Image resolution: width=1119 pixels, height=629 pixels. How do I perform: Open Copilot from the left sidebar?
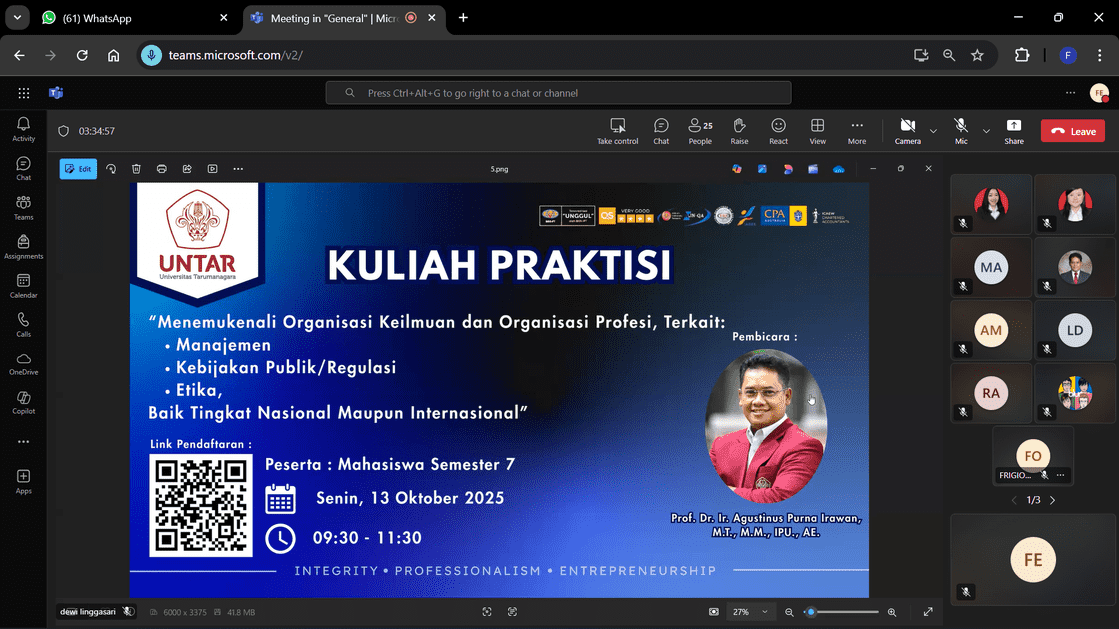click(23, 403)
